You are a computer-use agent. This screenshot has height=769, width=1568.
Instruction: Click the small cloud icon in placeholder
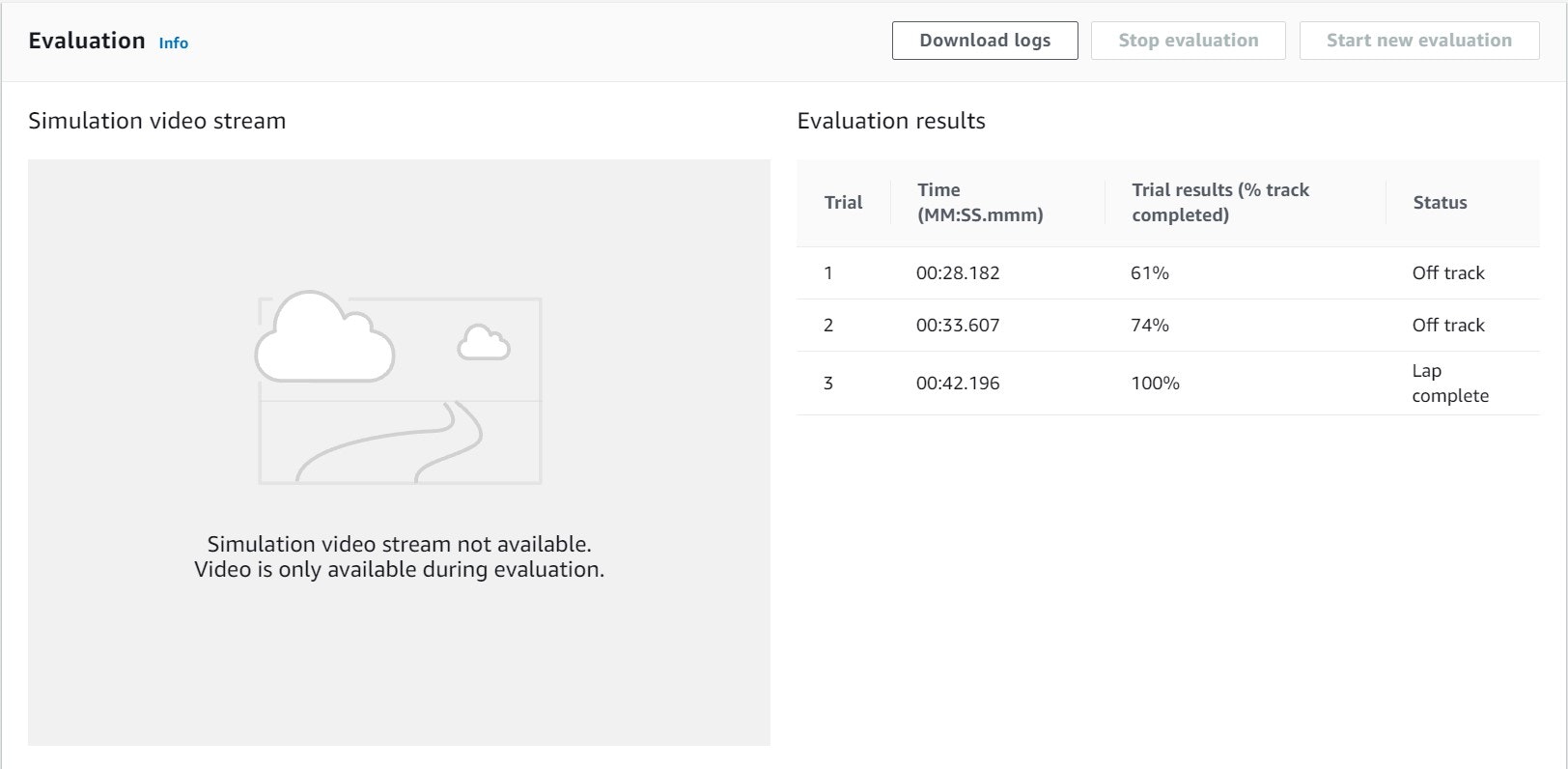(484, 343)
